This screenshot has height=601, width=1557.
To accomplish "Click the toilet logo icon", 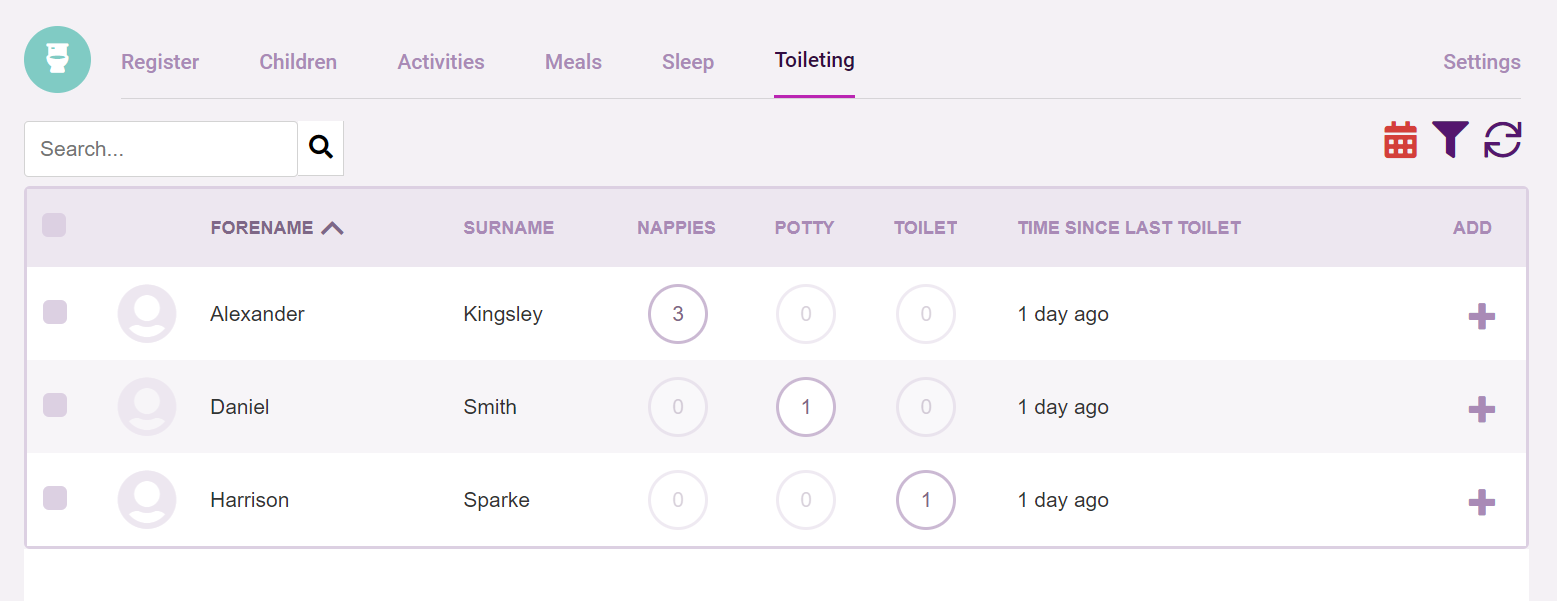I will tap(58, 60).
